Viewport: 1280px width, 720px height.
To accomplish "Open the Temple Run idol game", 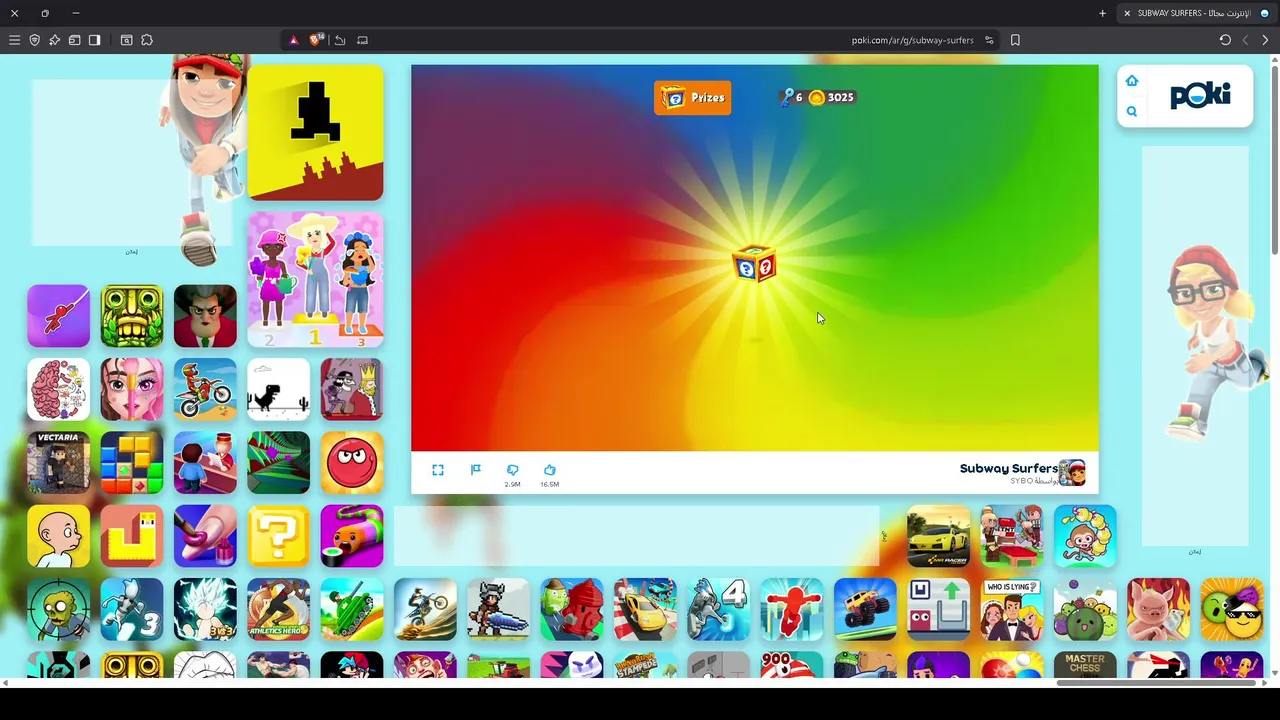I will point(132,316).
